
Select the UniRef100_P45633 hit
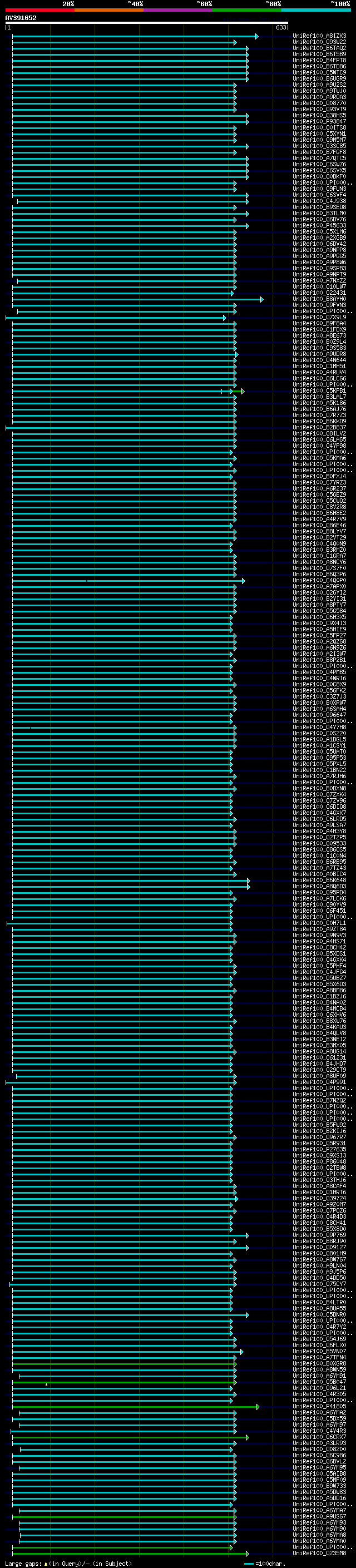[x=319, y=226]
